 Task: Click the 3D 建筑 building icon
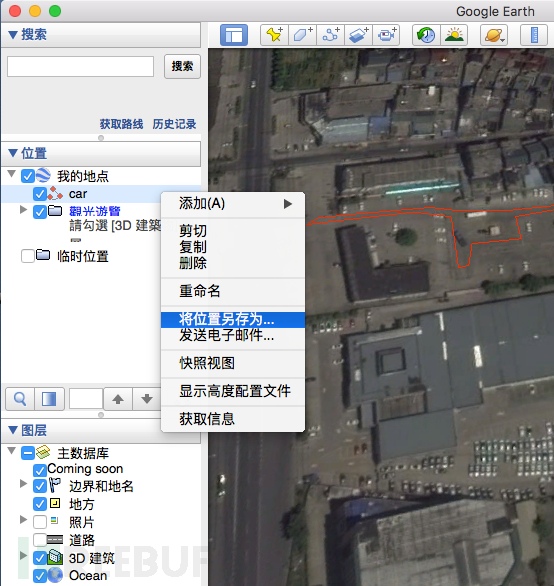click(x=55, y=557)
